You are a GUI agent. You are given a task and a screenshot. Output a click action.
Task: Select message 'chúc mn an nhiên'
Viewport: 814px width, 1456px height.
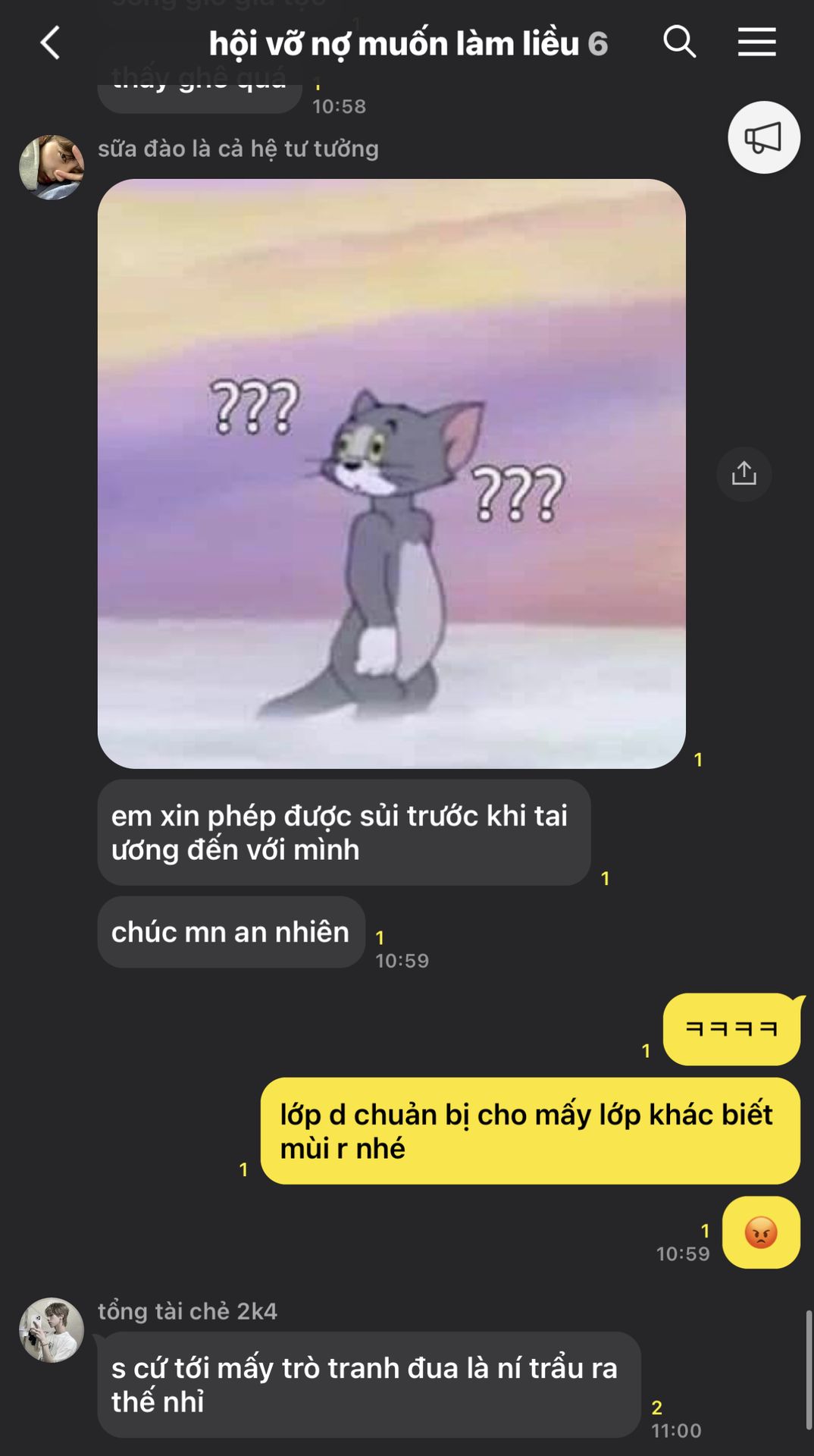231,932
